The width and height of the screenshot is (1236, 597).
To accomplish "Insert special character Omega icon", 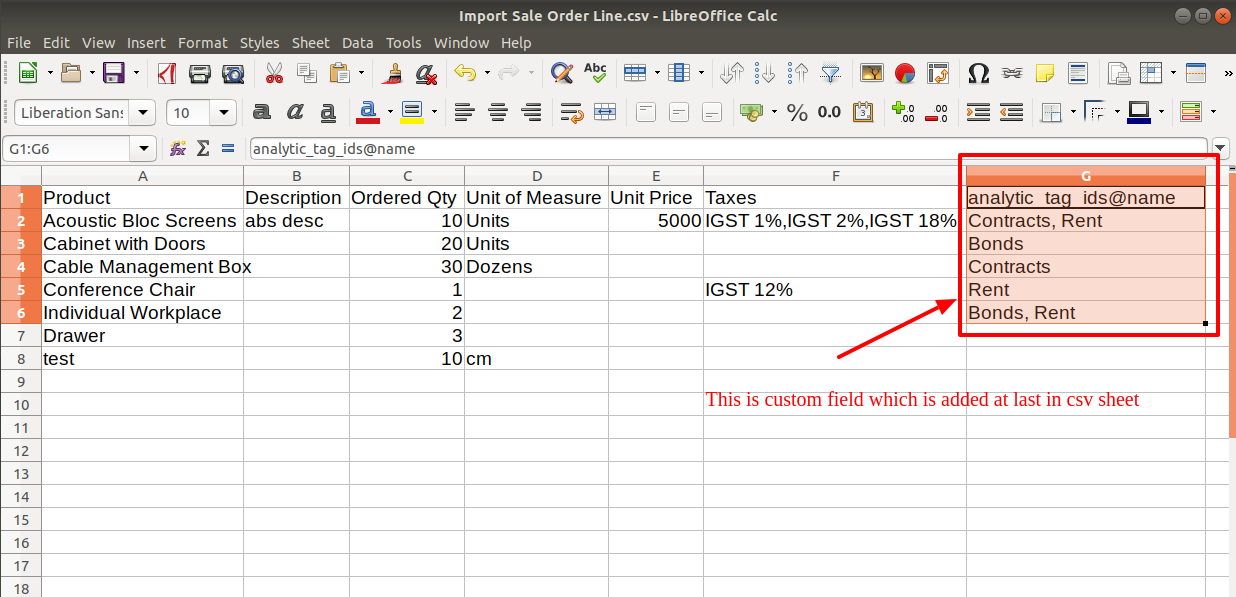I will [x=979, y=73].
